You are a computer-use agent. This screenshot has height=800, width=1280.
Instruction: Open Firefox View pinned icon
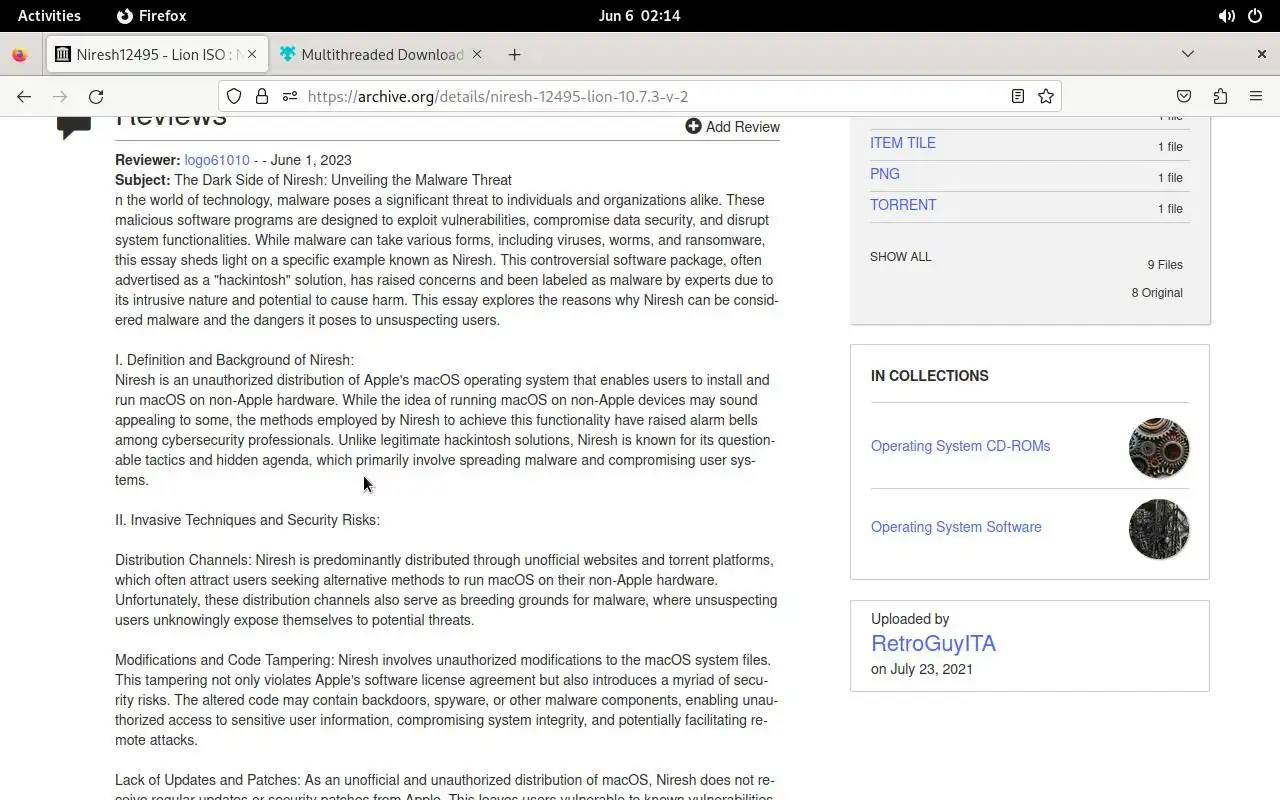pos(20,54)
